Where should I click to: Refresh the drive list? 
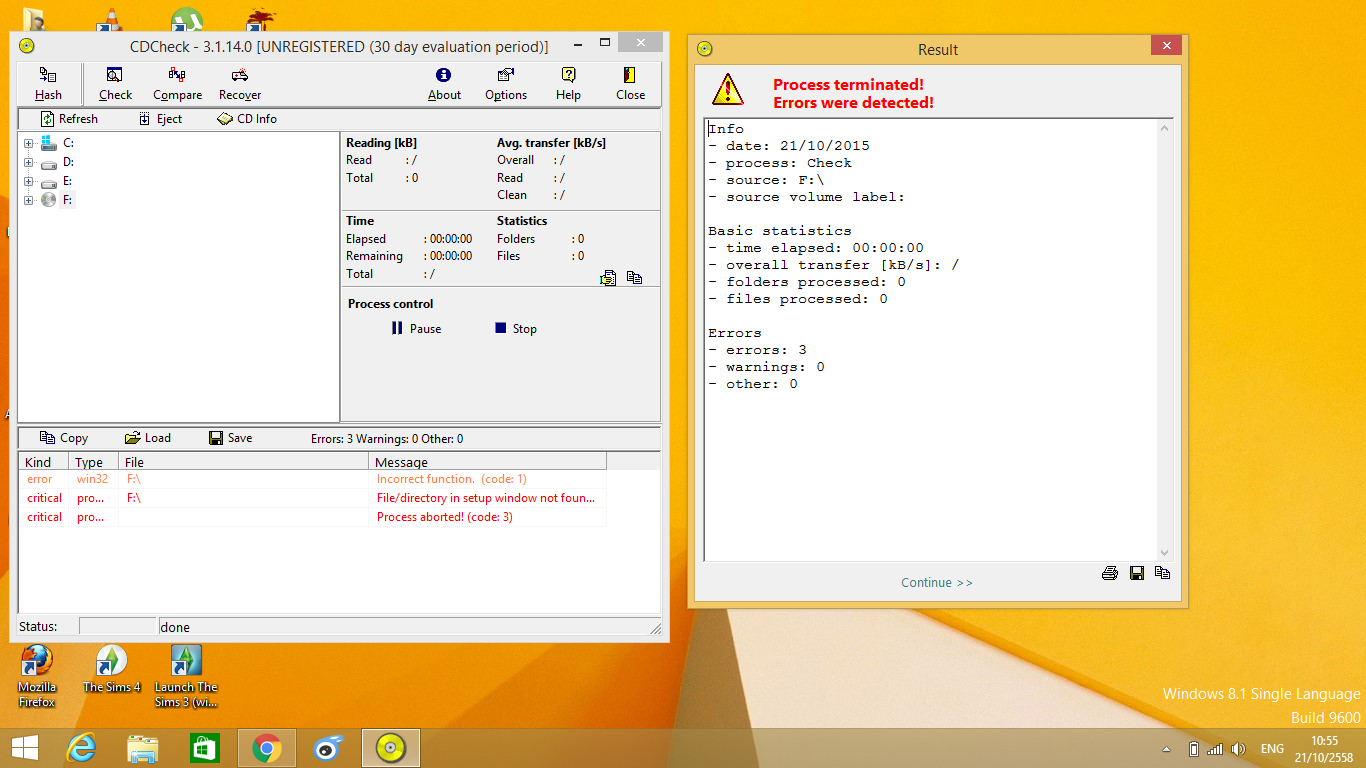68,119
